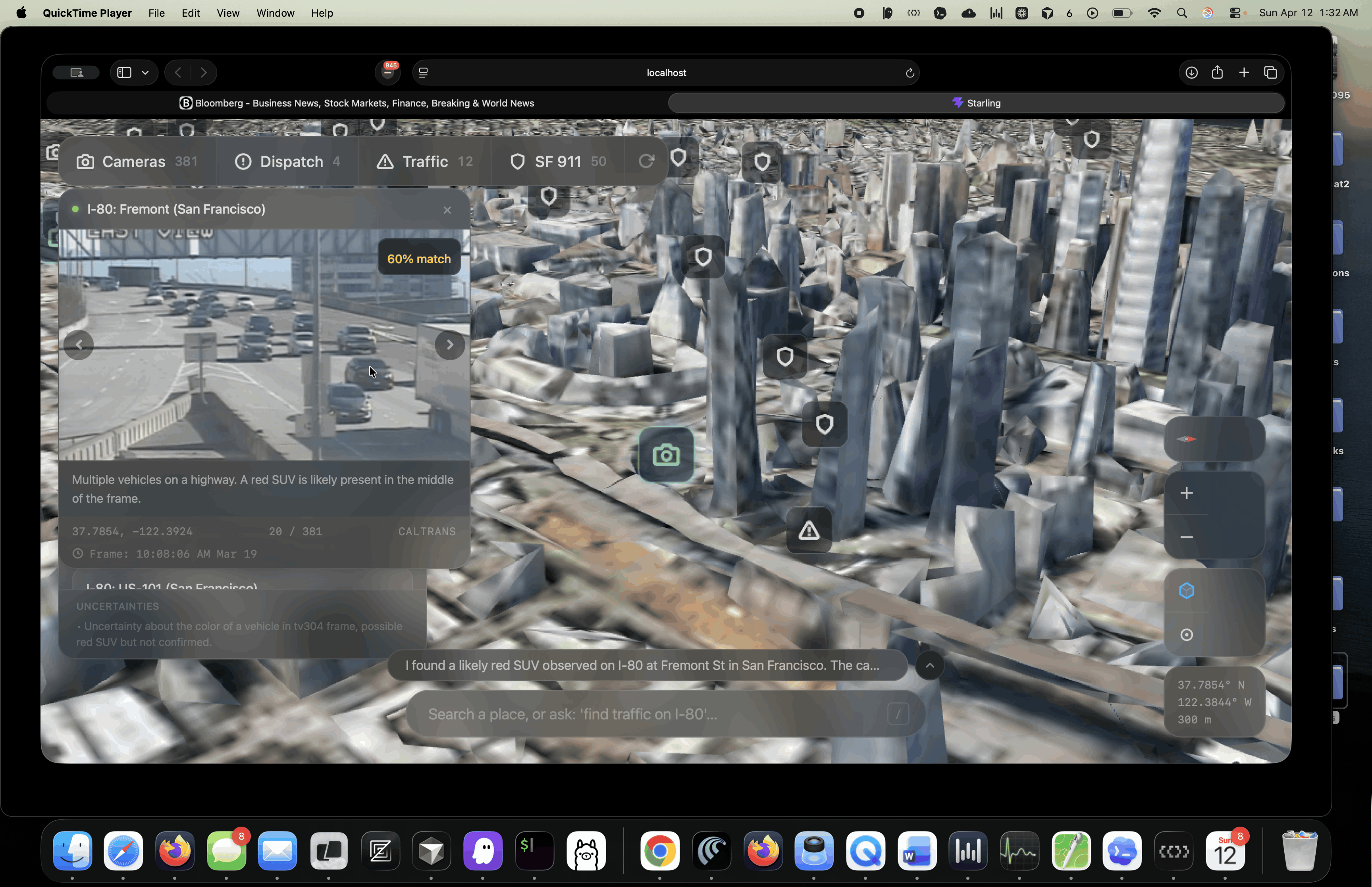This screenshot has height=887, width=1372.
Task: Click the locate target icon
Action: 1186,635
